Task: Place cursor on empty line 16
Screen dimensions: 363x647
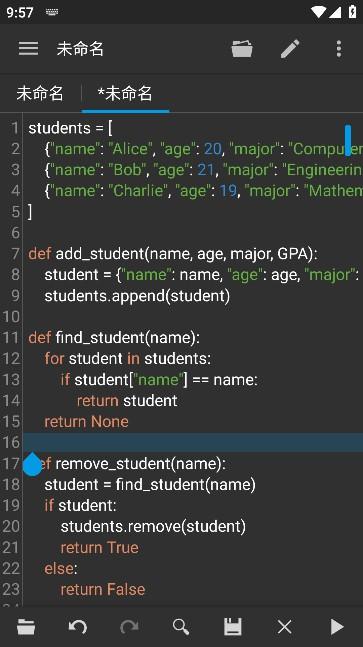Action: (193, 442)
